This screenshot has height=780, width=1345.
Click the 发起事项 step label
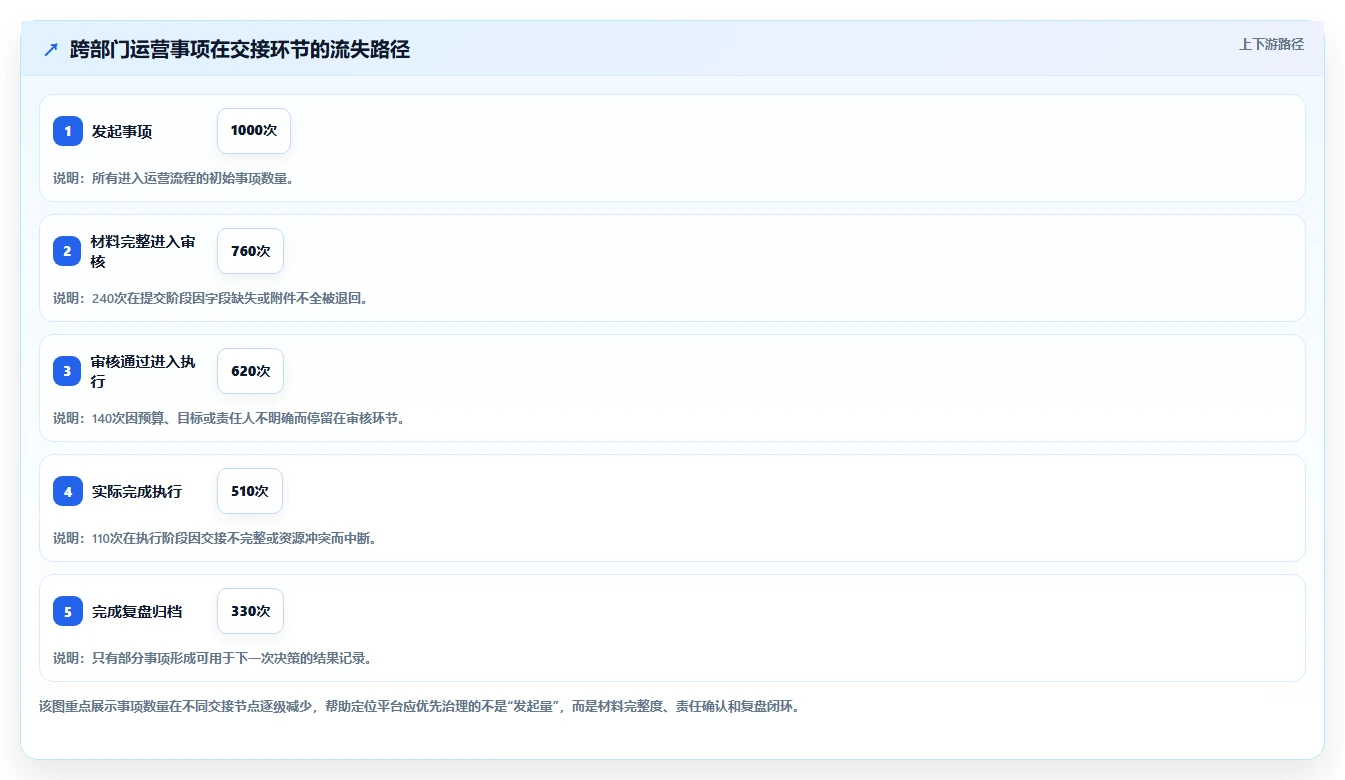(122, 131)
